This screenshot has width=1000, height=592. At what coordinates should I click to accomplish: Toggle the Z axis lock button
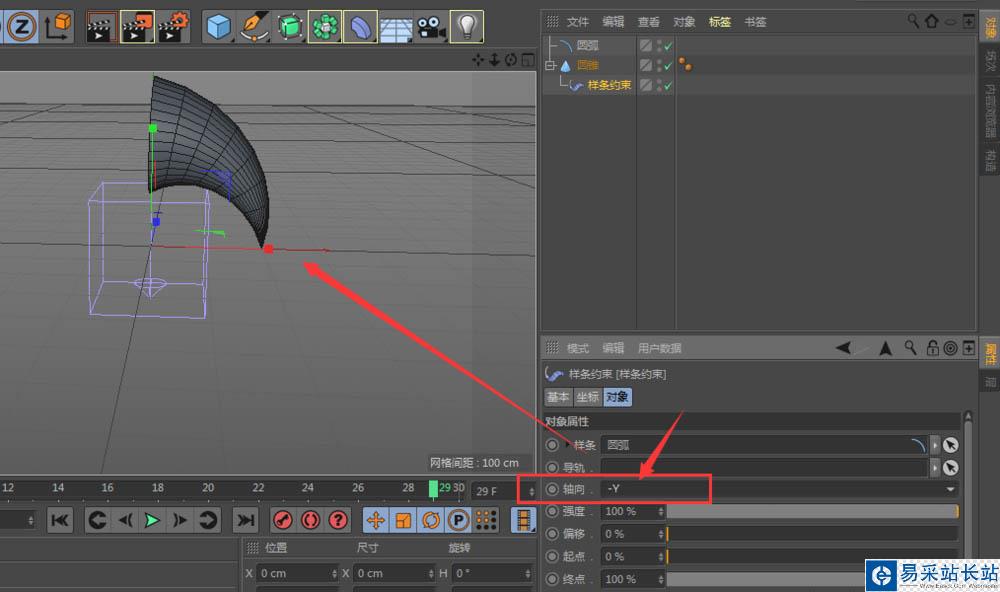click(22, 27)
